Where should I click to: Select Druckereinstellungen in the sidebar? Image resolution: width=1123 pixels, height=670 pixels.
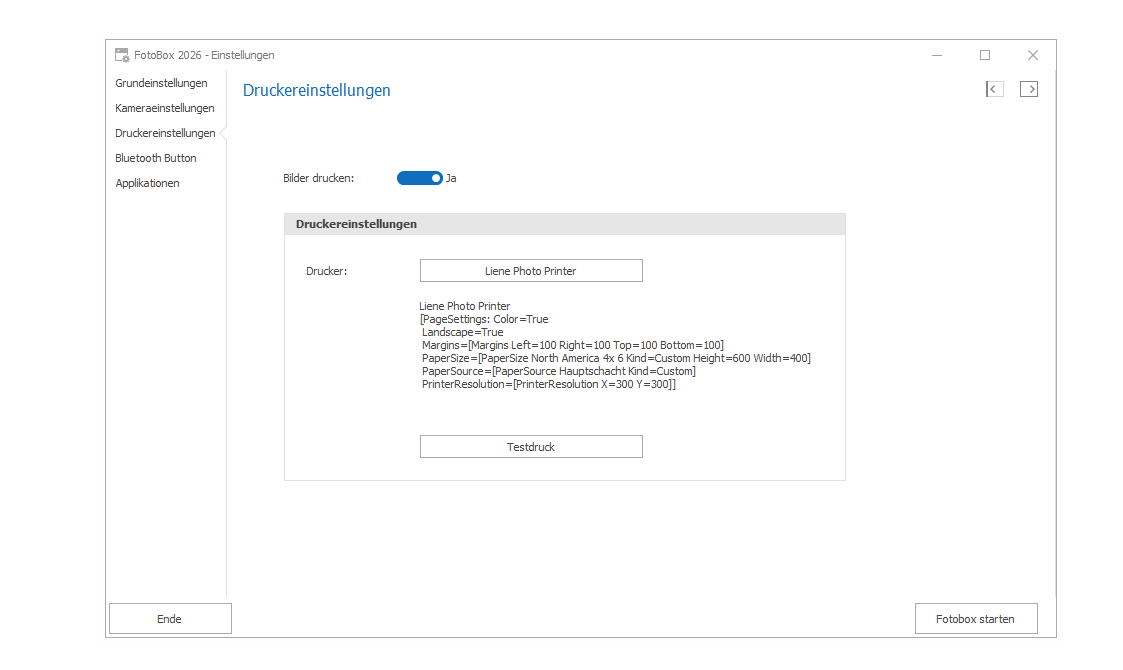[x=165, y=133]
